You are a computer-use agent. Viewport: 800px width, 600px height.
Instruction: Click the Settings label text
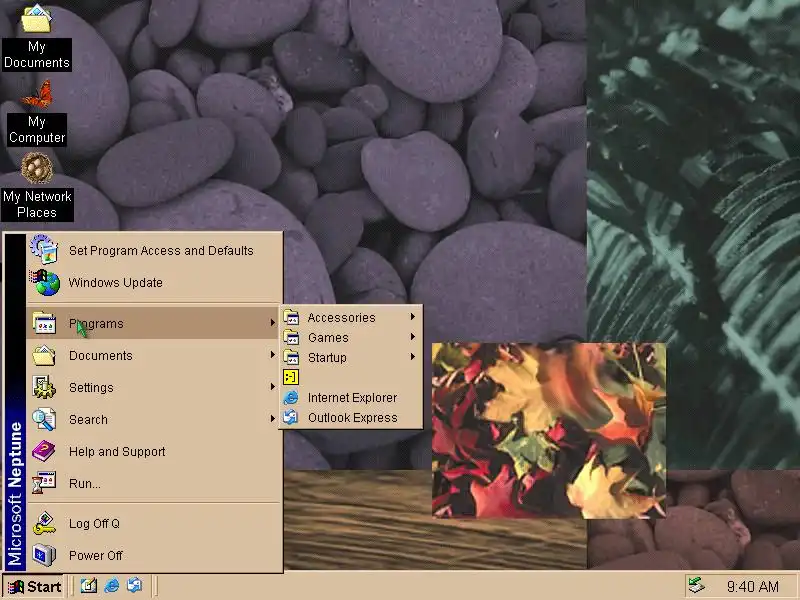coord(91,388)
